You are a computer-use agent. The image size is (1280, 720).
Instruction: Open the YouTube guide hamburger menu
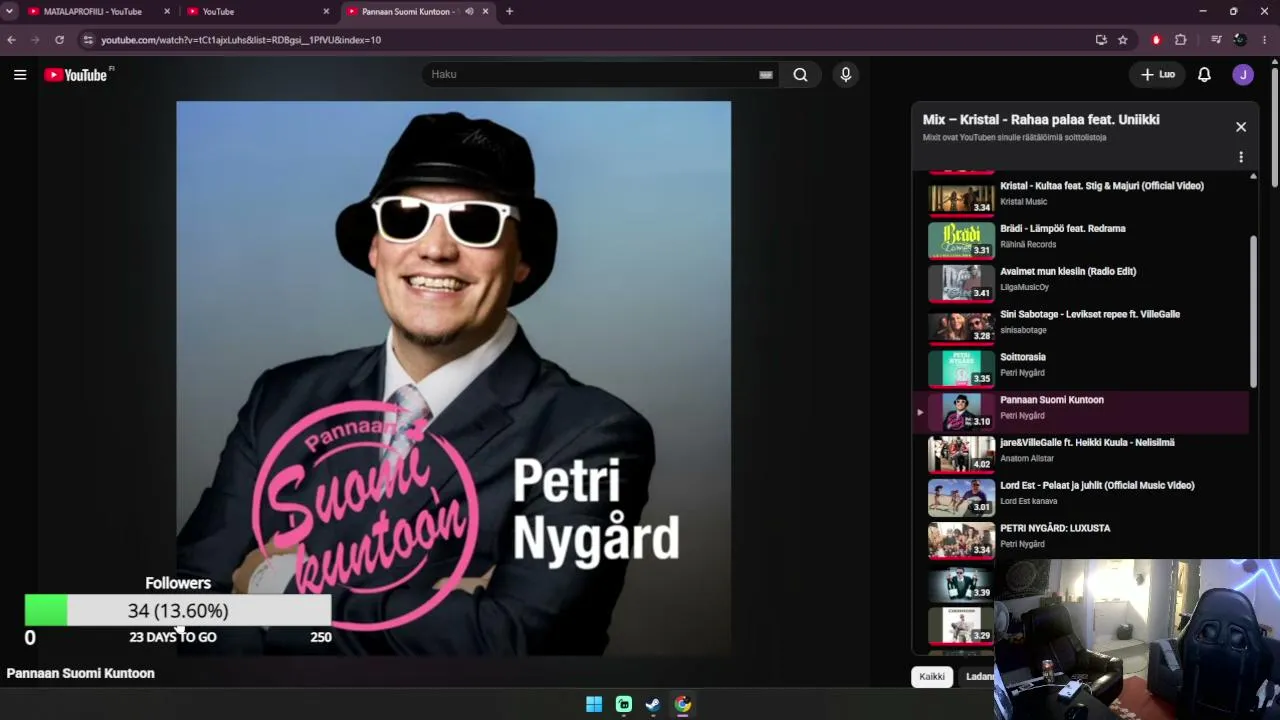(20, 75)
